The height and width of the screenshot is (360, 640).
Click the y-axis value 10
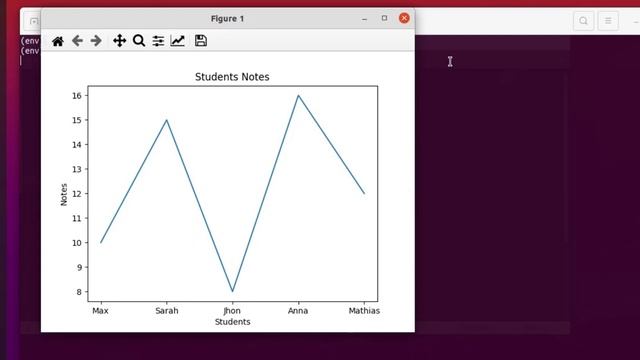pyautogui.click(x=77, y=243)
